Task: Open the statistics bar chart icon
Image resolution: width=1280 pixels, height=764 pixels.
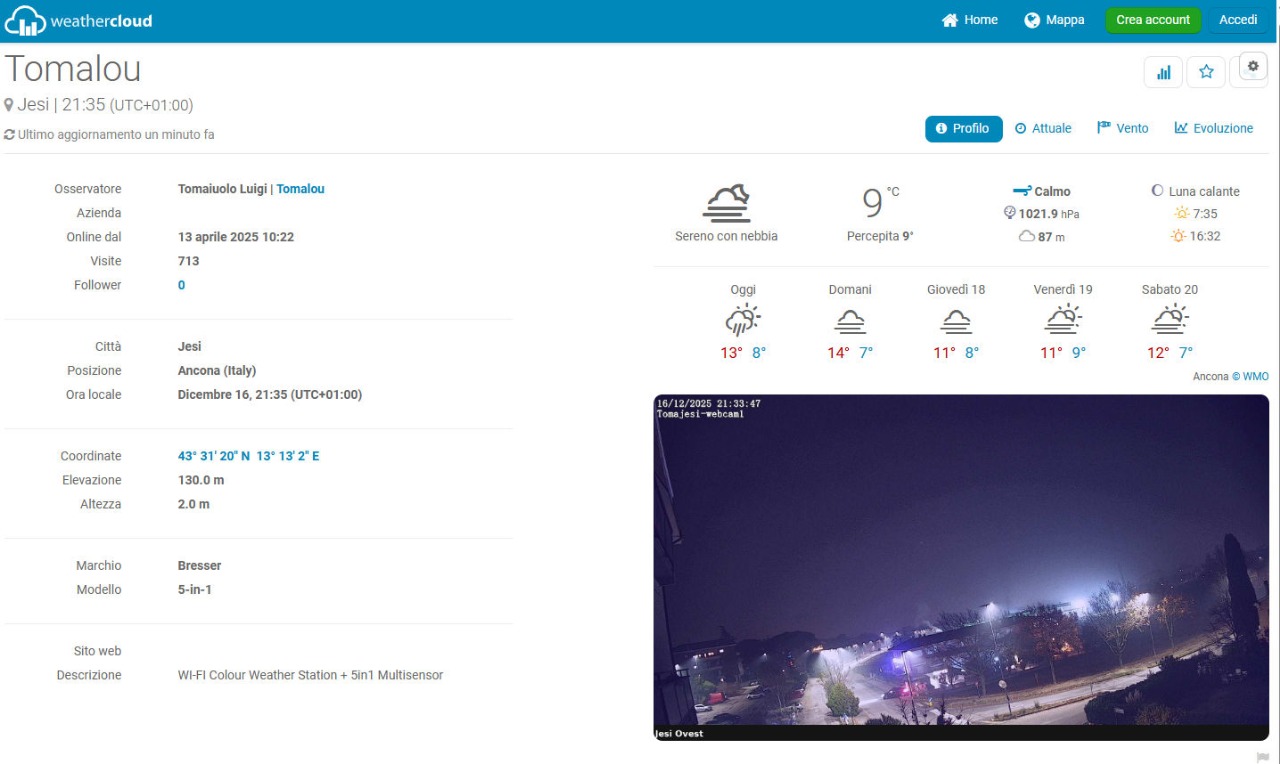Action: click(x=1164, y=72)
